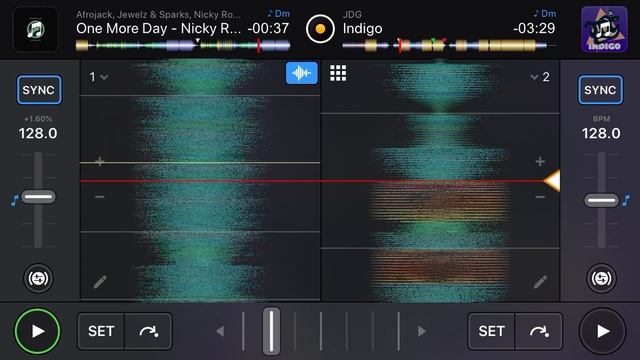
Task: Set cue point on deck 1
Action: pyautogui.click(x=101, y=331)
